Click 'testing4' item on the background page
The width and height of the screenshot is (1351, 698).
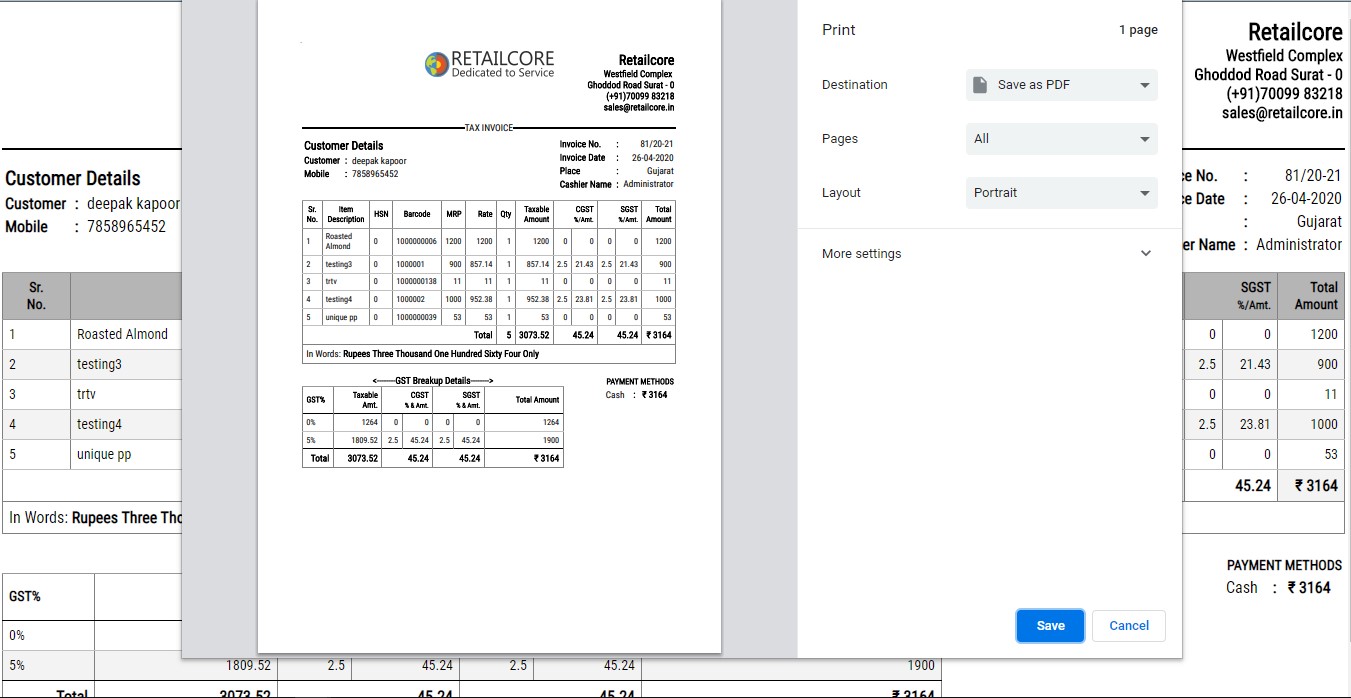(99, 424)
